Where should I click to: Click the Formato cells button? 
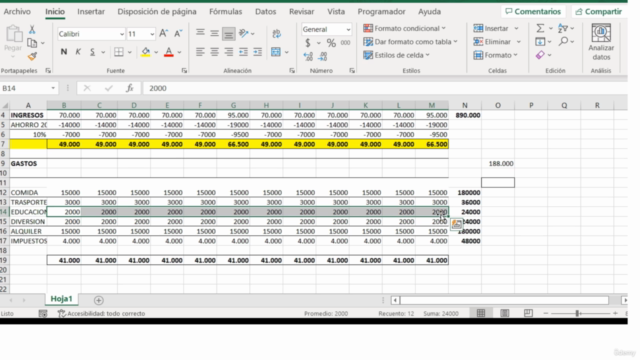(x=496, y=55)
